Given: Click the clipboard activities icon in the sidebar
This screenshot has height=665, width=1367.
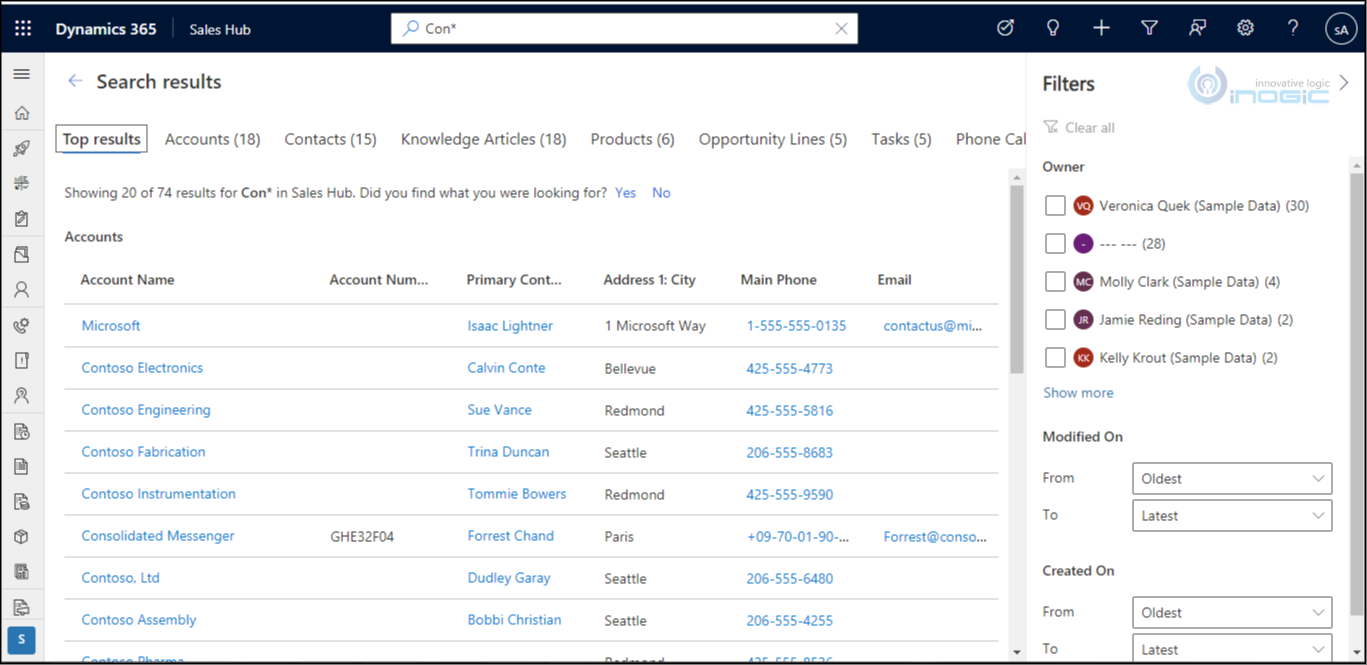Looking at the screenshot, I should [x=22, y=219].
